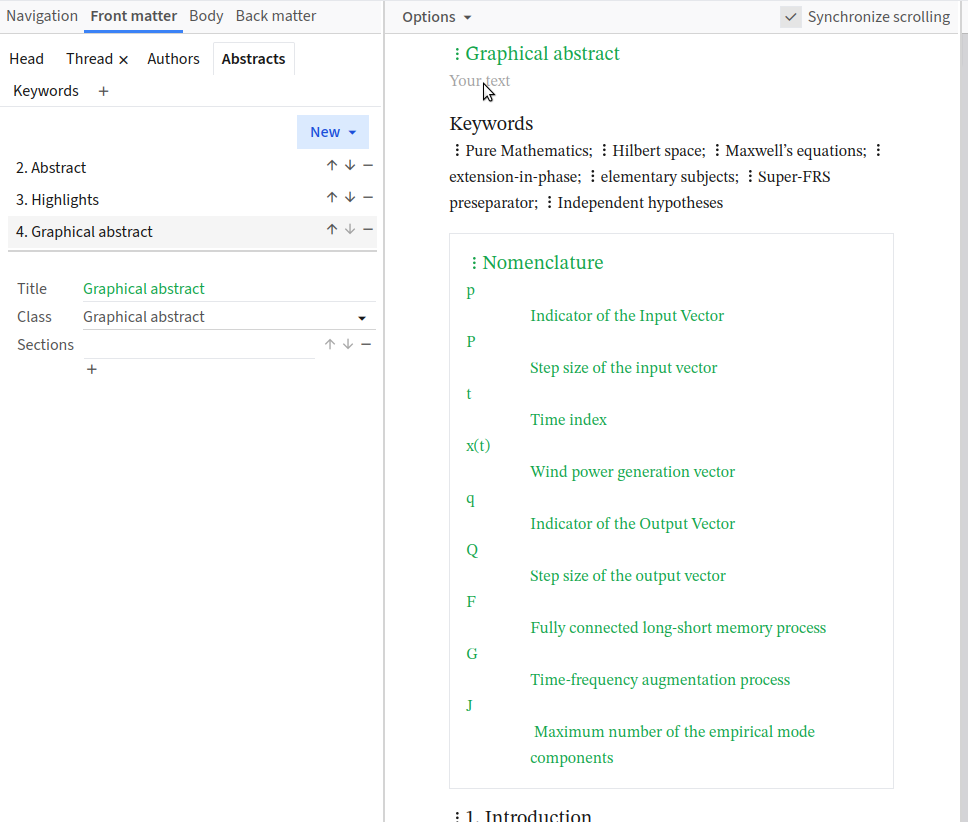Move Abstract item up with arrow
Screen dimensions: 968x822
pos(332,166)
